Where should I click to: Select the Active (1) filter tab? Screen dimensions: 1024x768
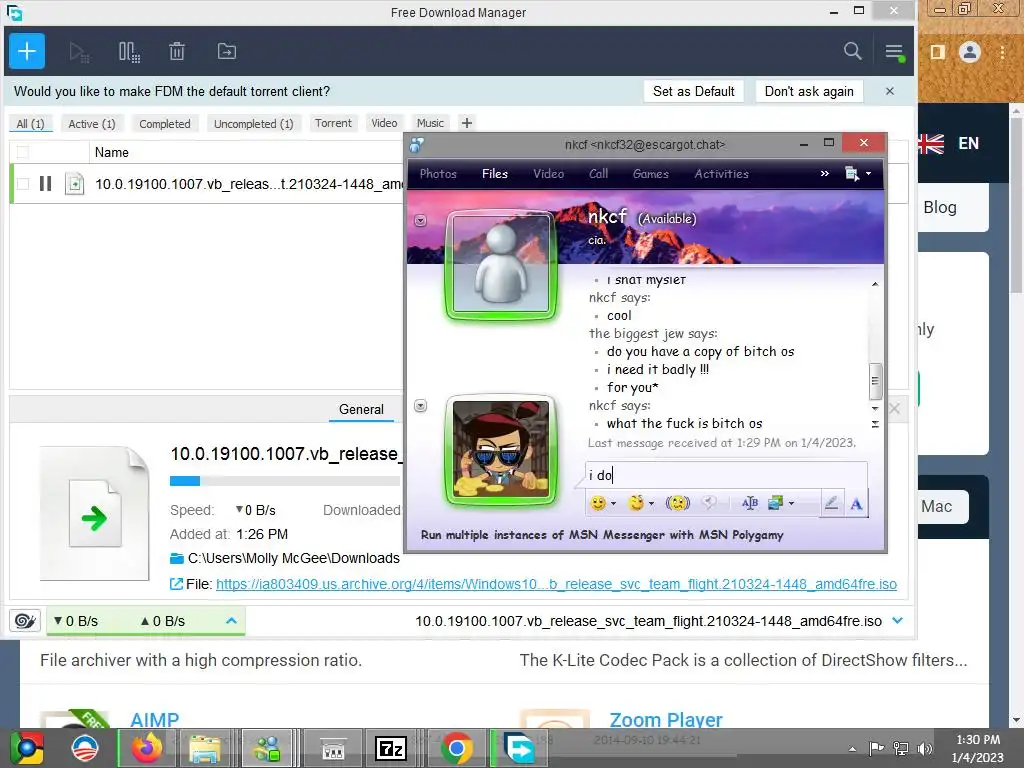click(91, 123)
